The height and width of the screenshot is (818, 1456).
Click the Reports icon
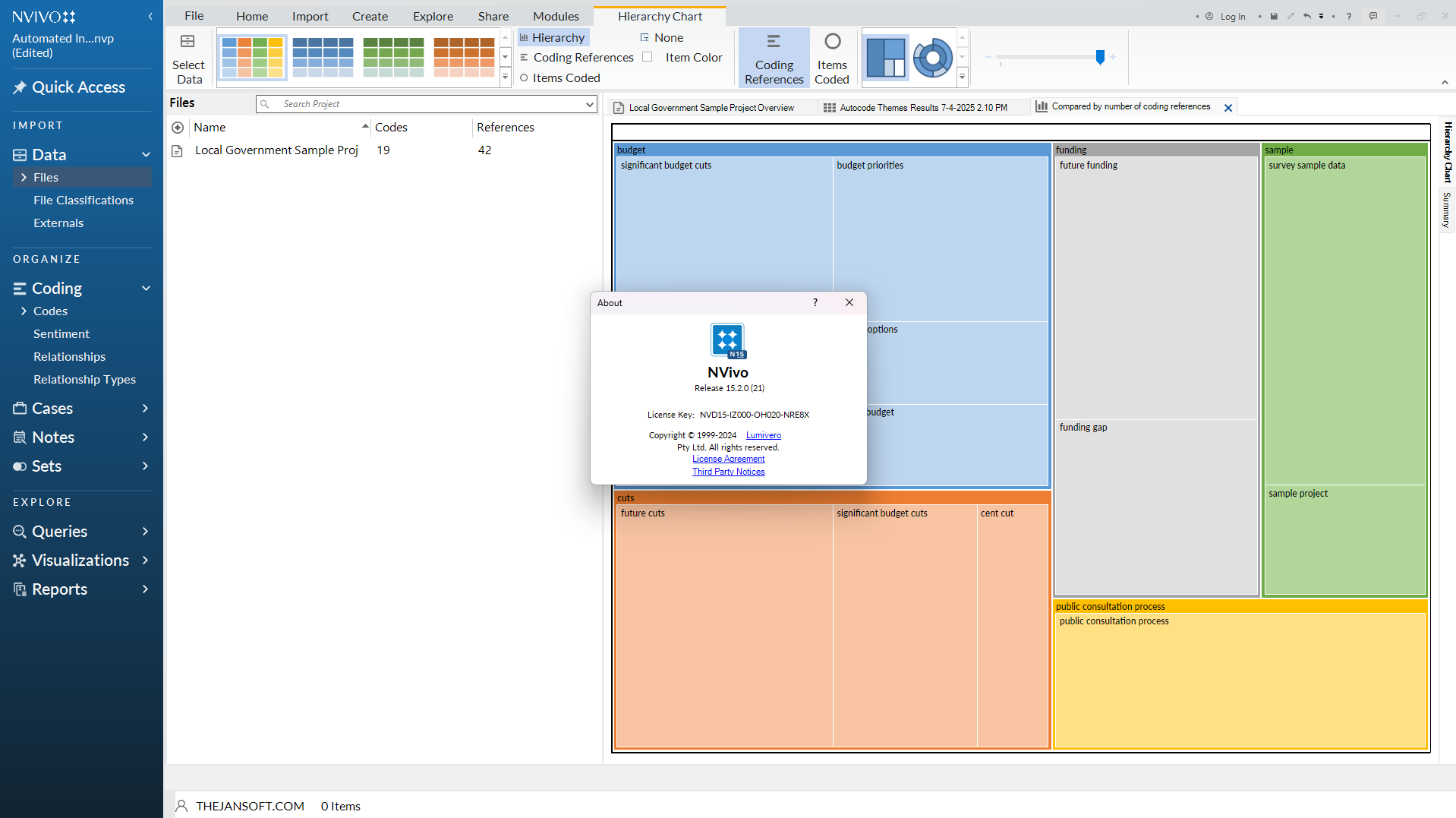(x=20, y=589)
